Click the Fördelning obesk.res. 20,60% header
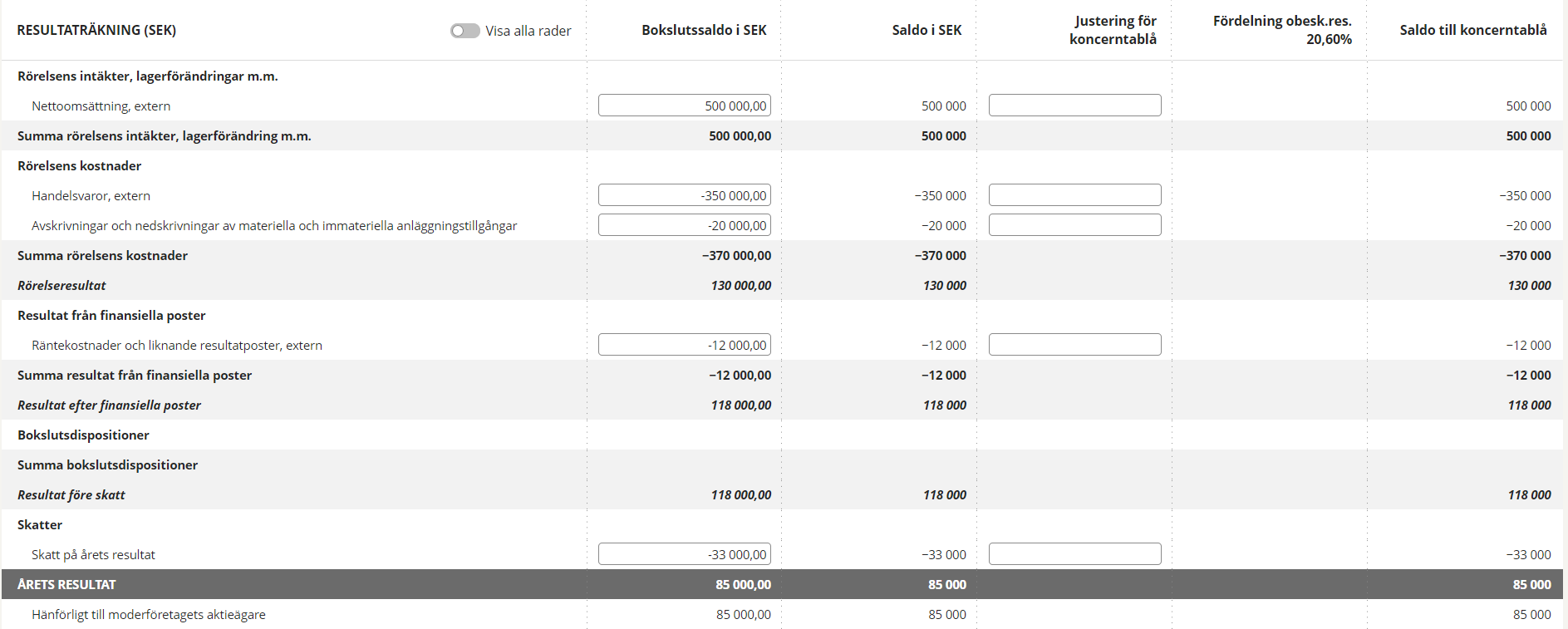 point(1282,30)
